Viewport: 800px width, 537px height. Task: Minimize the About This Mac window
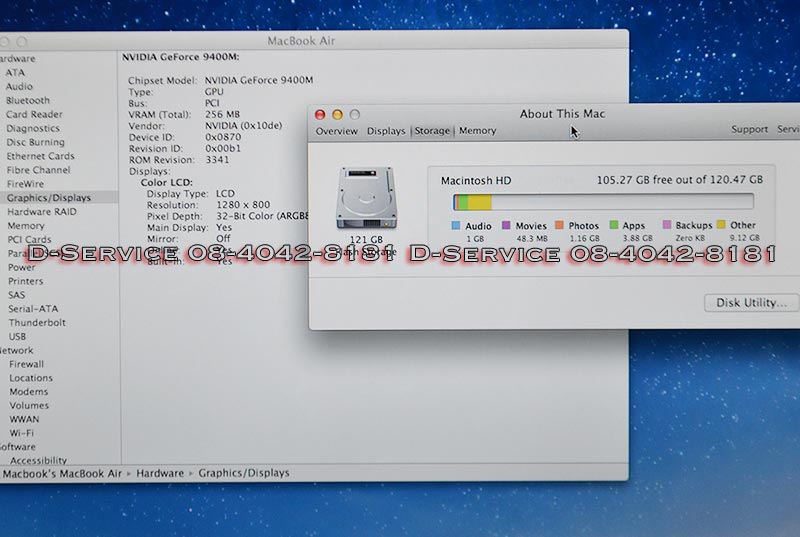click(337, 115)
